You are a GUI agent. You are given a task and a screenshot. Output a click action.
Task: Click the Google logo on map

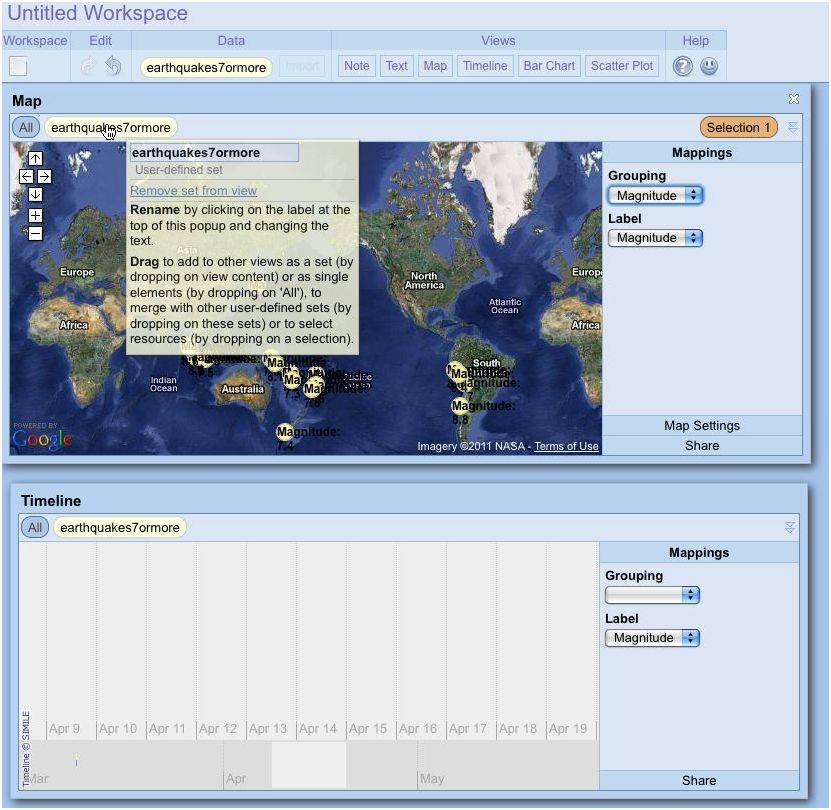coord(42,439)
